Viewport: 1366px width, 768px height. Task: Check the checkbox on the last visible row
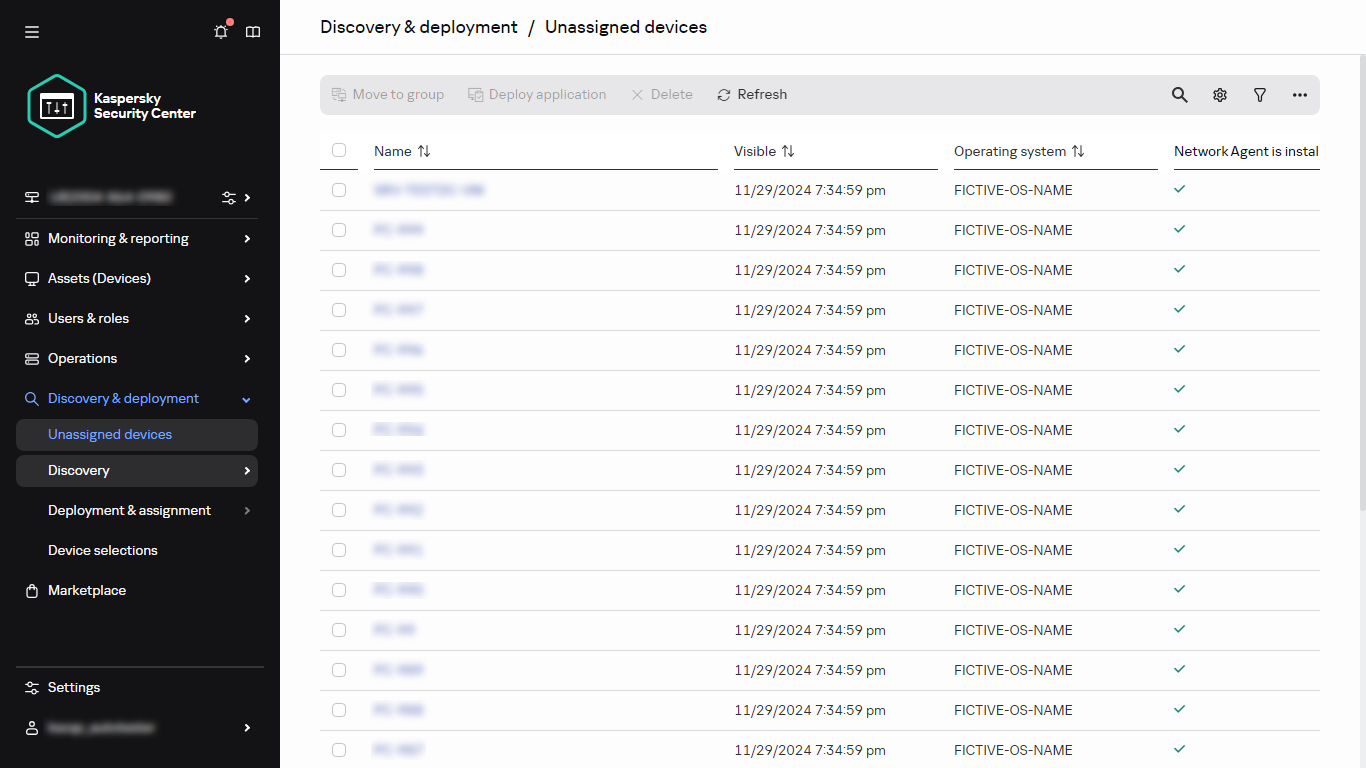[x=339, y=749]
